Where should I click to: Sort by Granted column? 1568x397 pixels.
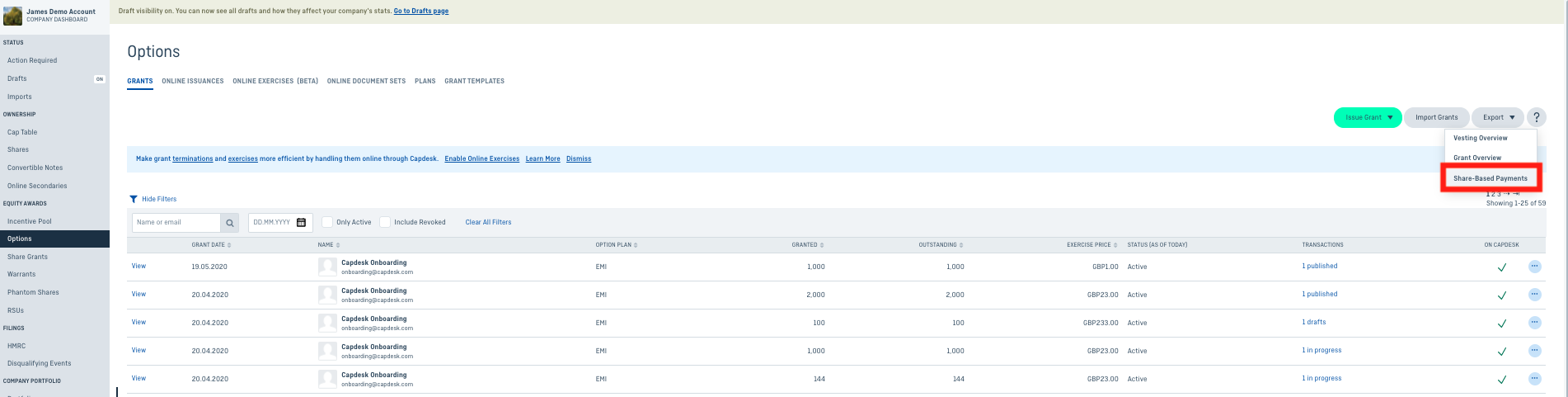pyautogui.click(x=808, y=245)
